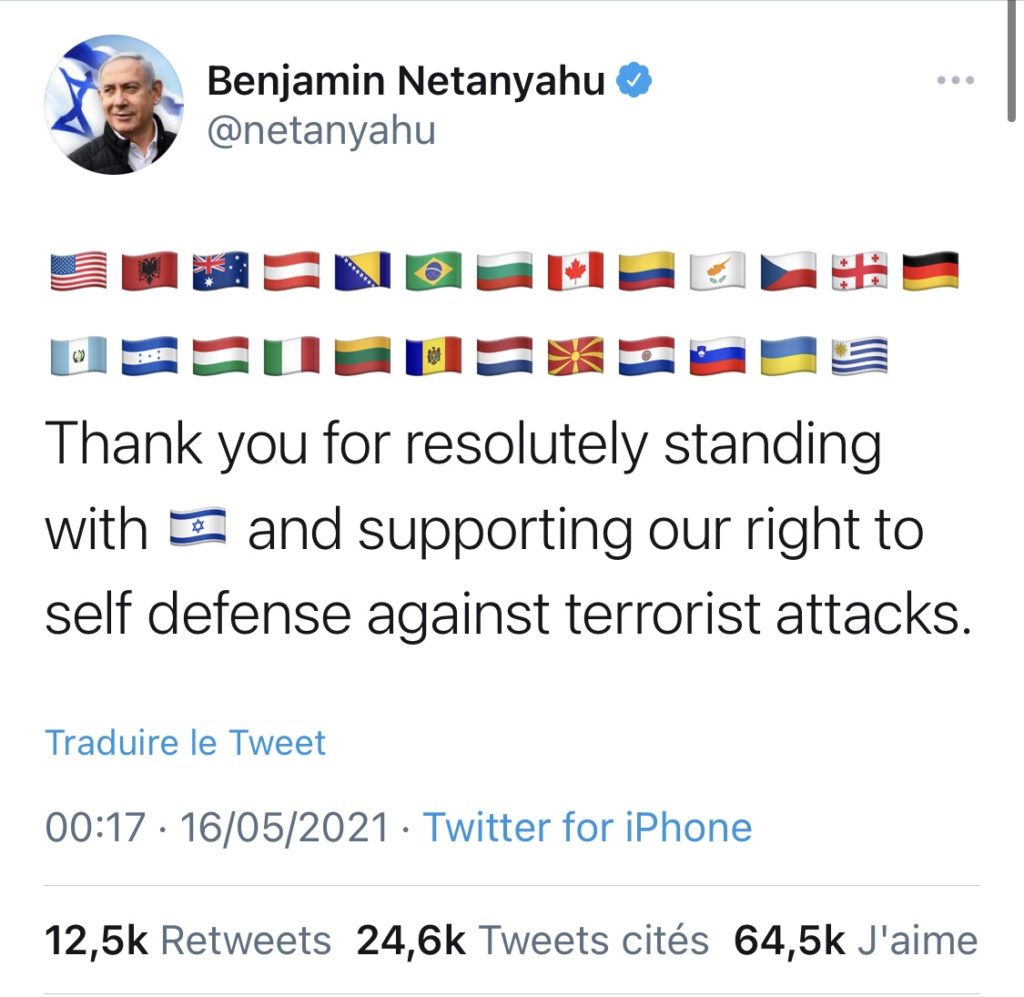Viewport: 1024px width, 997px height.
Task: Open Benjamin Netanyahu display name
Action: coord(406,82)
